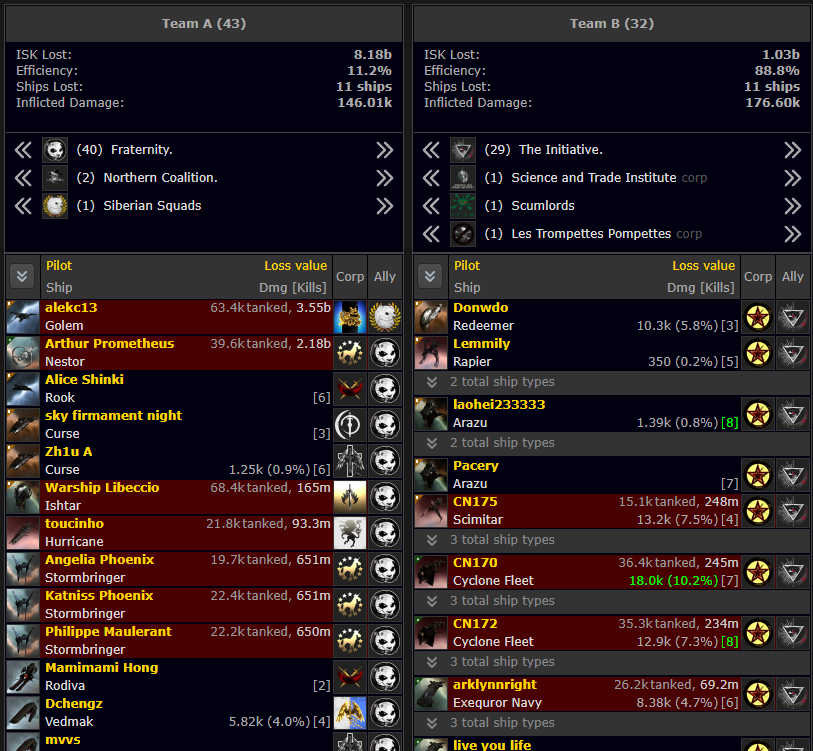Click The Initiative alliance logo in Team B
This screenshot has width=813, height=751.
pyautogui.click(x=463, y=150)
